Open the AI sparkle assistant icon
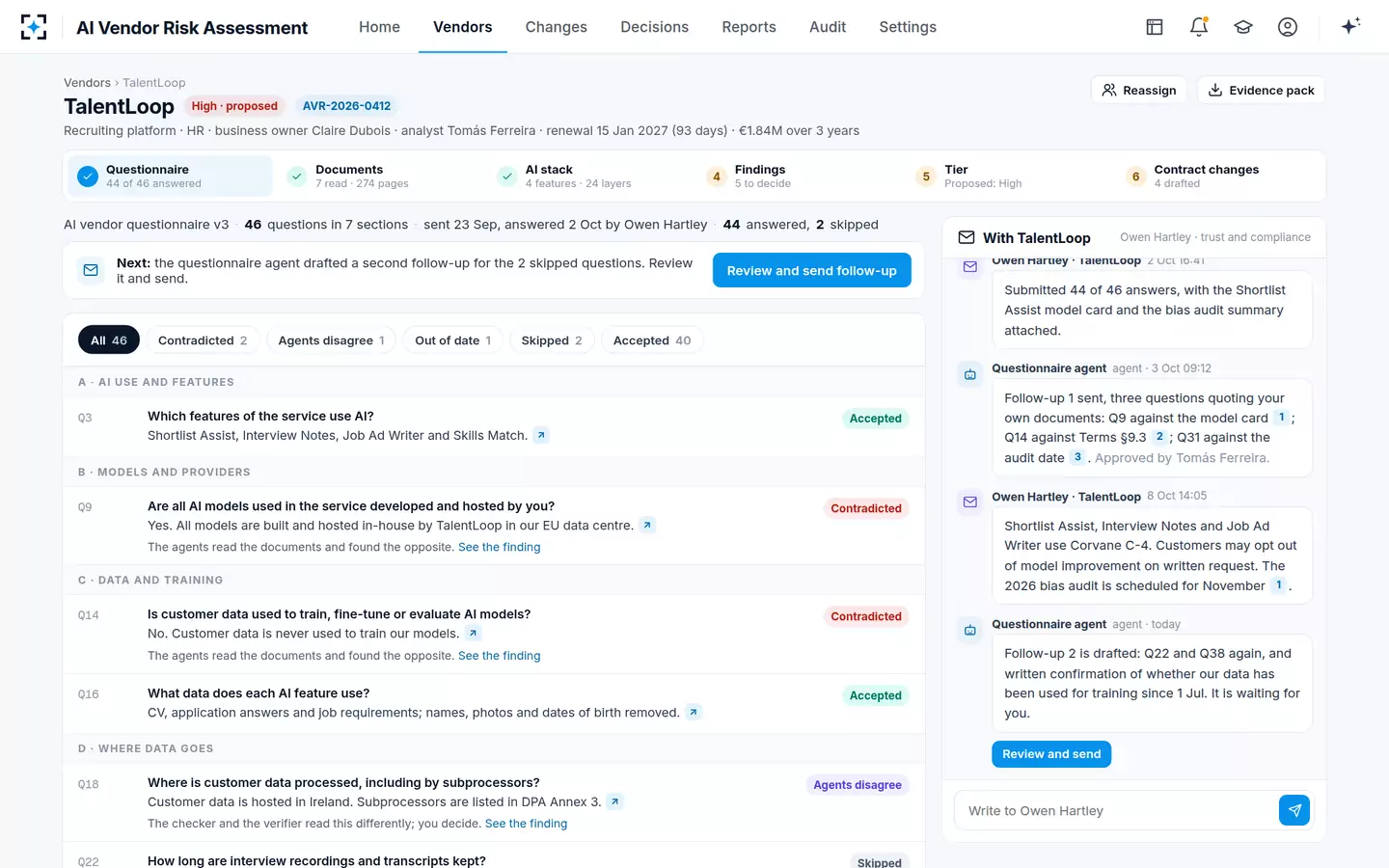 click(1350, 26)
